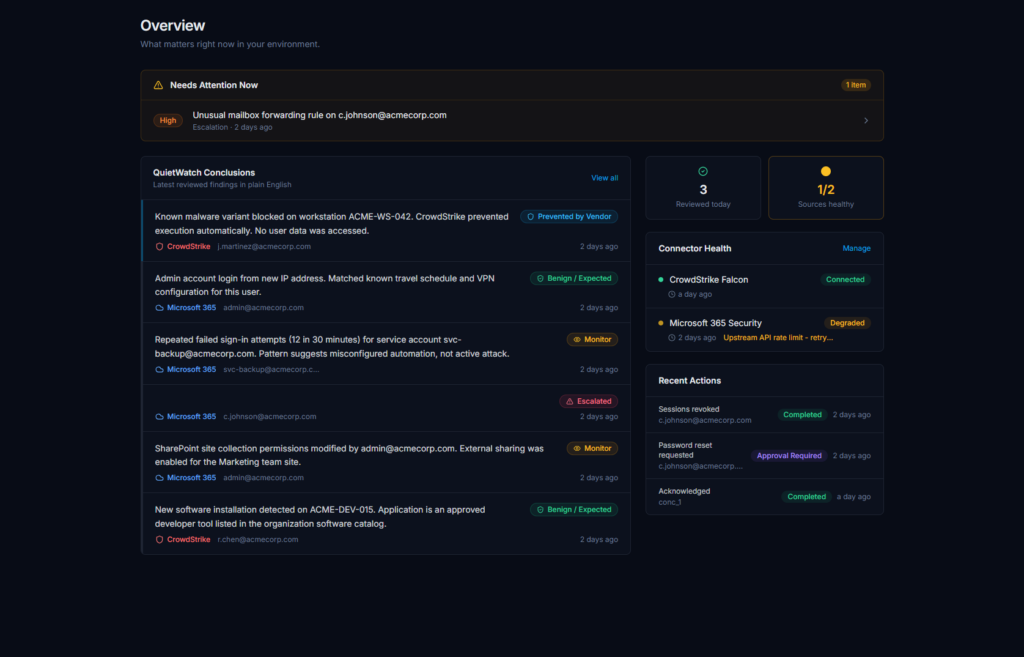This screenshot has width=1024, height=657.
Task: Click the green checkmark icon above Reviewed today
Action: pyautogui.click(x=703, y=171)
